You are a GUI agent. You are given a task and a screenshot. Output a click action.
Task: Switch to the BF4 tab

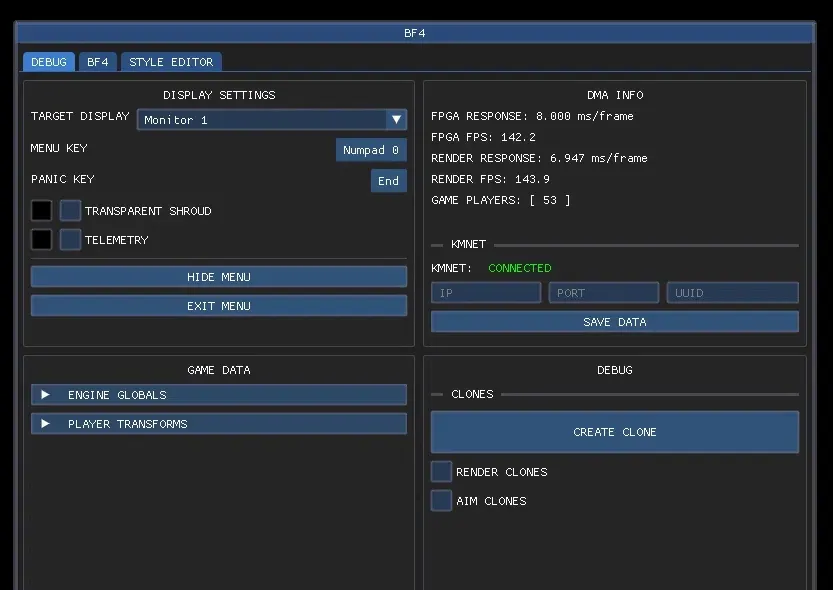[97, 62]
